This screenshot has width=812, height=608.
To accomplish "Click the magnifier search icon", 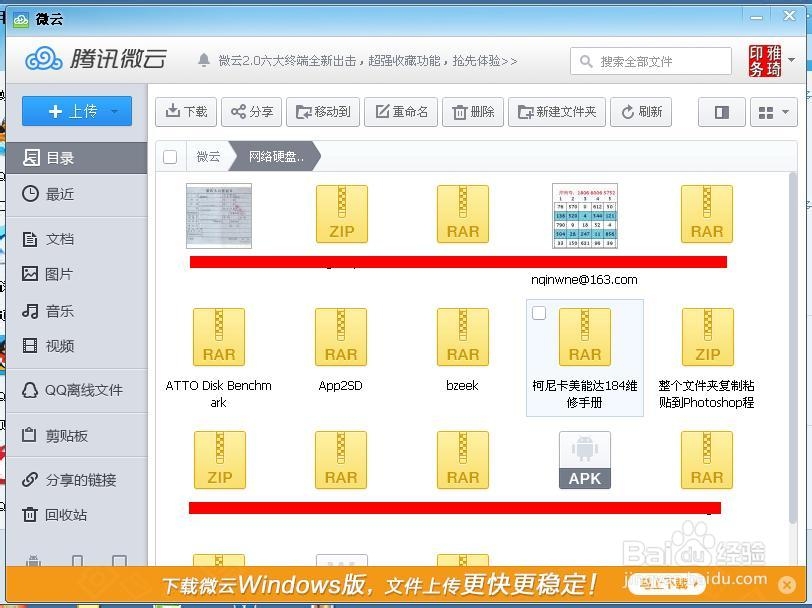I will (586, 62).
